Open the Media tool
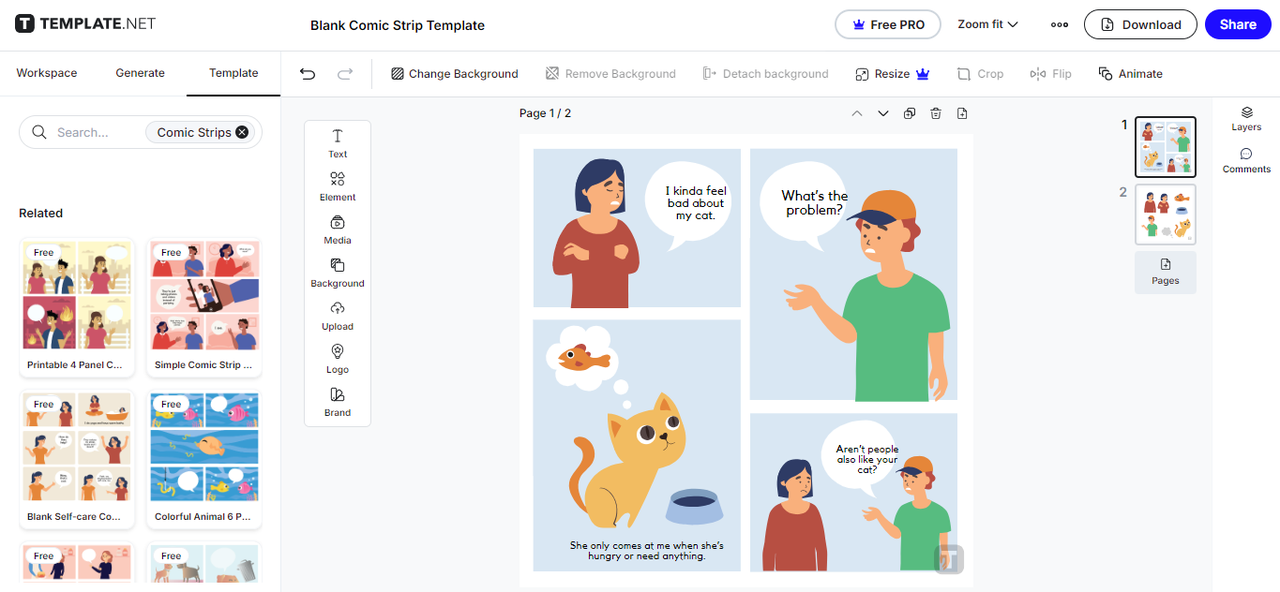Viewport: 1280px width, 592px height. pos(338,230)
